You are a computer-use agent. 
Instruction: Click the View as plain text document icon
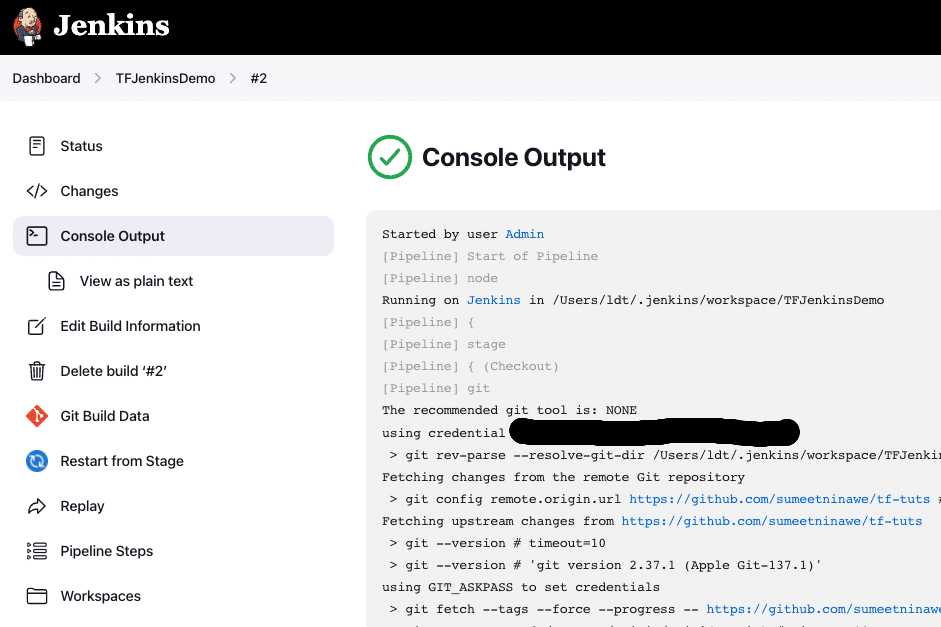tap(56, 281)
